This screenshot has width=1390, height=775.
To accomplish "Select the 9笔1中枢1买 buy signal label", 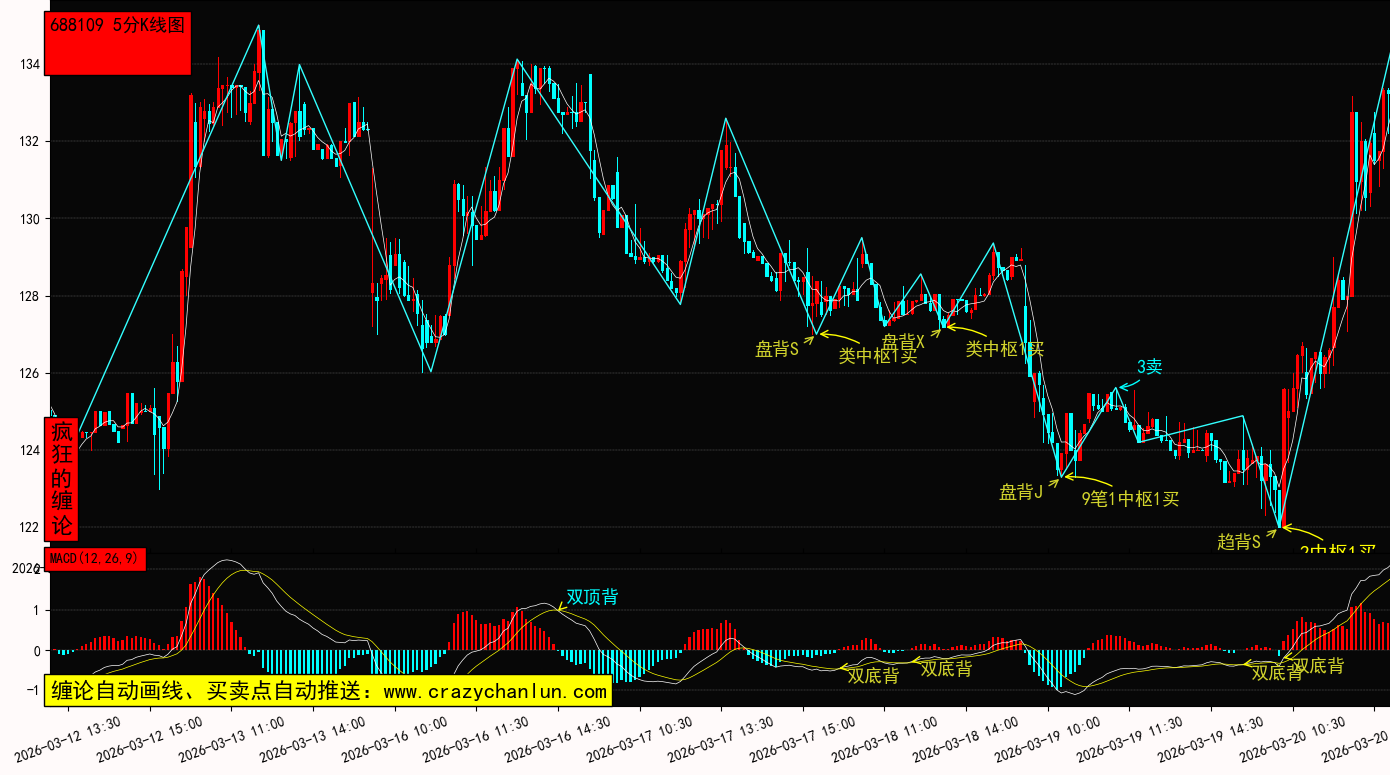I will 1130,499.
